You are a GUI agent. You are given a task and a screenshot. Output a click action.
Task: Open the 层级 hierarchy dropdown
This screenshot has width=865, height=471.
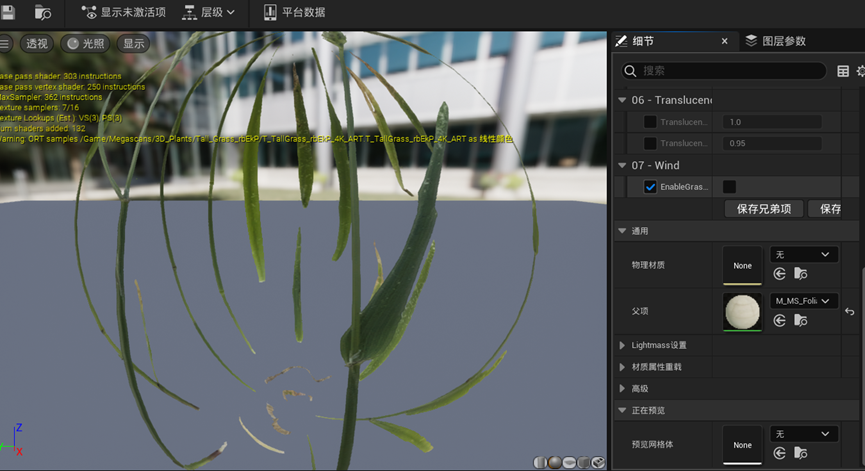[209, 12]
